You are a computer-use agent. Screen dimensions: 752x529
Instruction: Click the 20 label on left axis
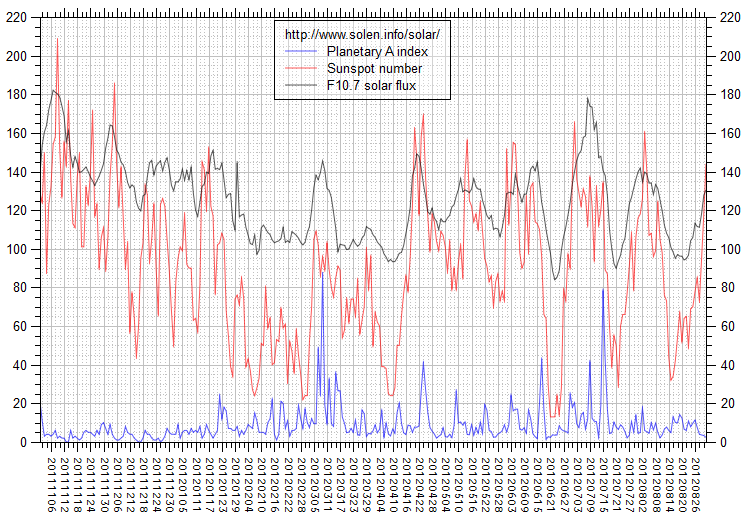pos(20,404)
